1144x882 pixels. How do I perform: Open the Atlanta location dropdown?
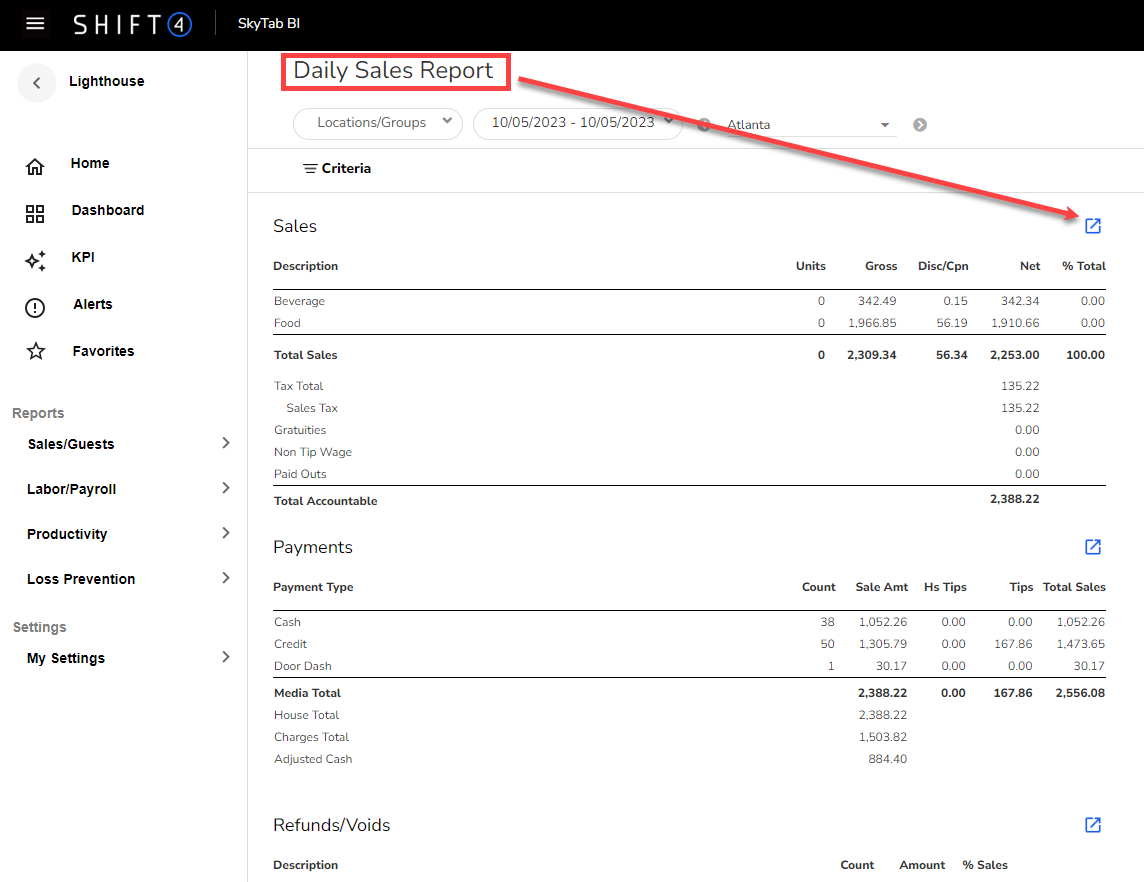(x=806, y=125)
